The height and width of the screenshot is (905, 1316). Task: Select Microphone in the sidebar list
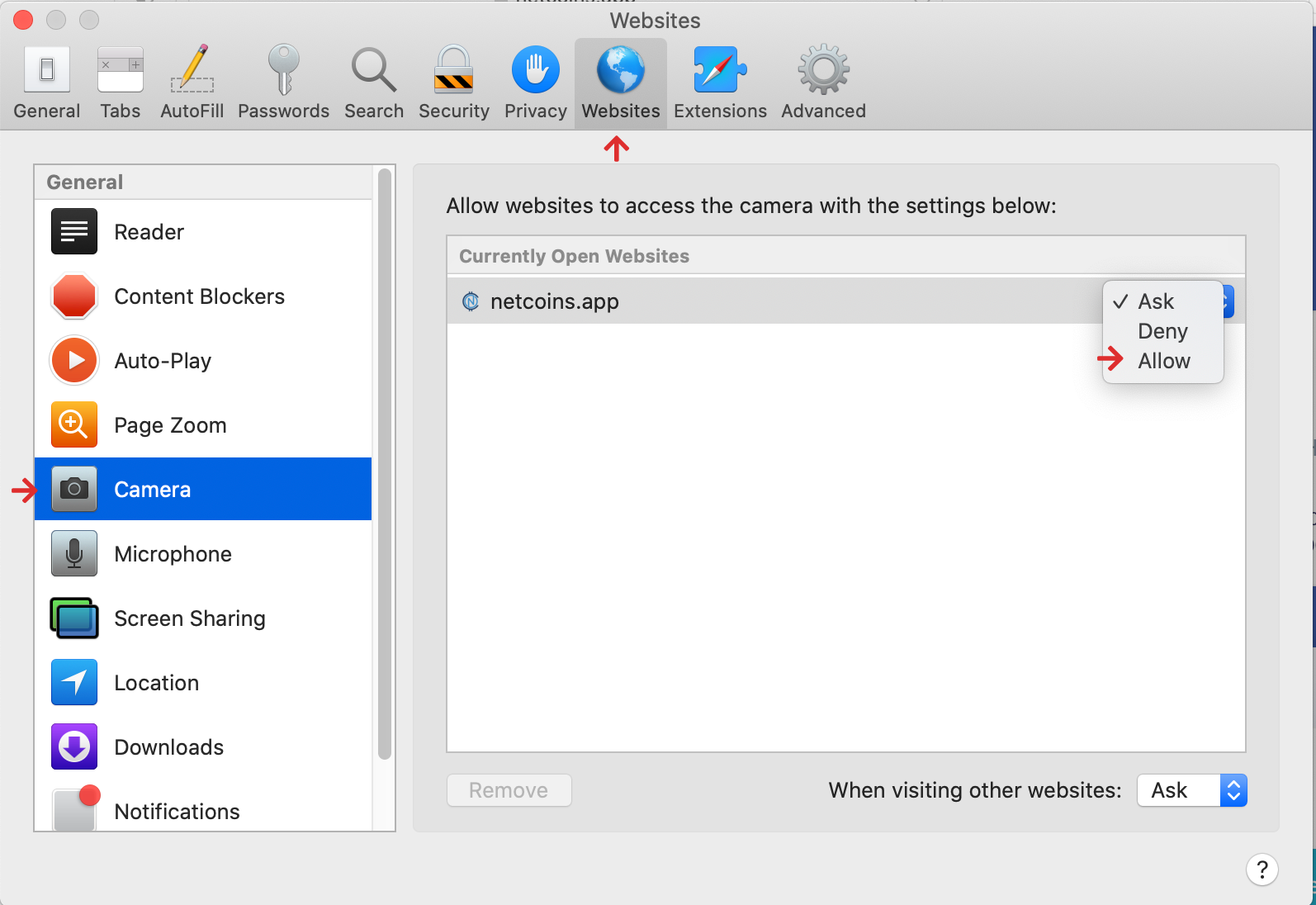pos(203,554)
